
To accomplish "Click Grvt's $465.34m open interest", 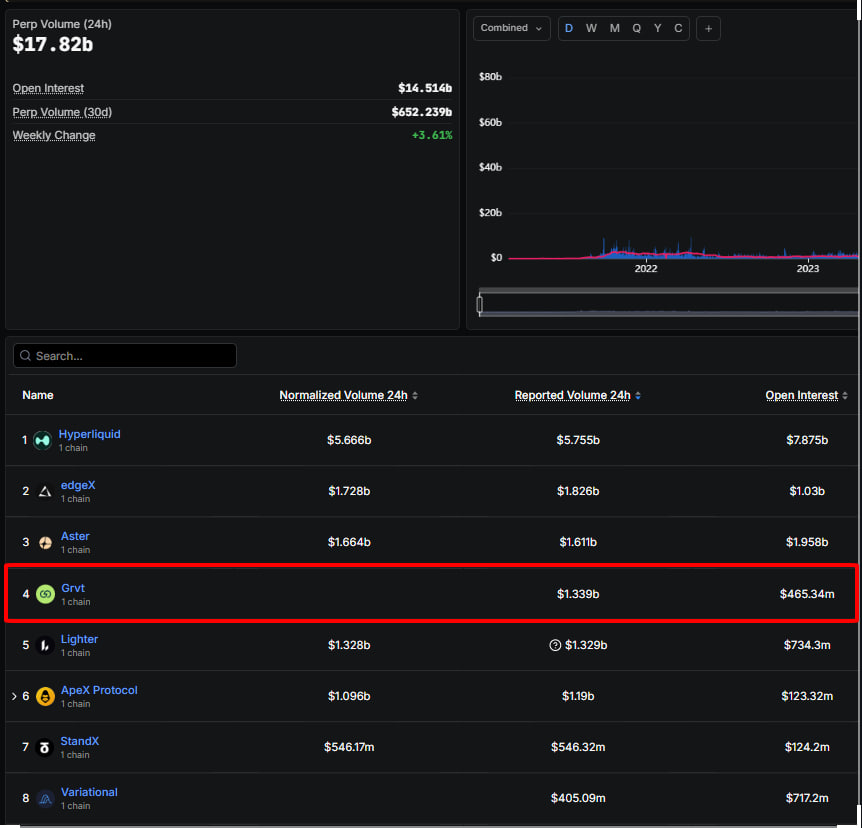I will point(807,594).
